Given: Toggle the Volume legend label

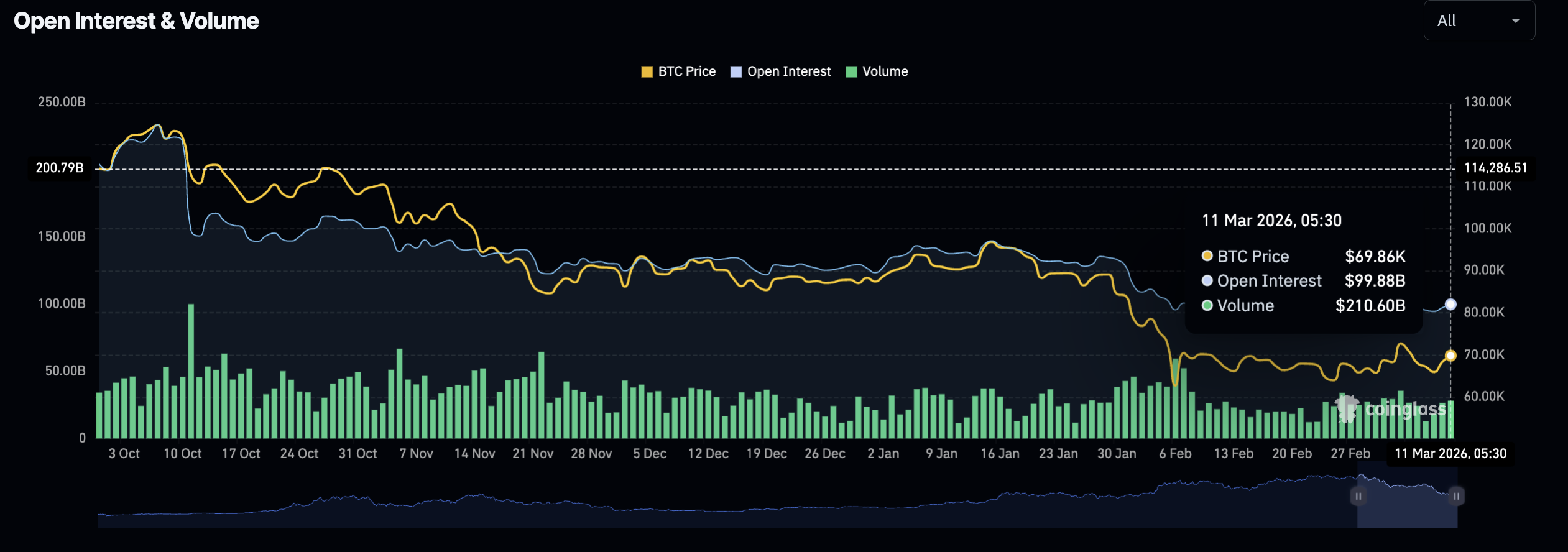Looking at the screenshot, I should coord(885,71).
